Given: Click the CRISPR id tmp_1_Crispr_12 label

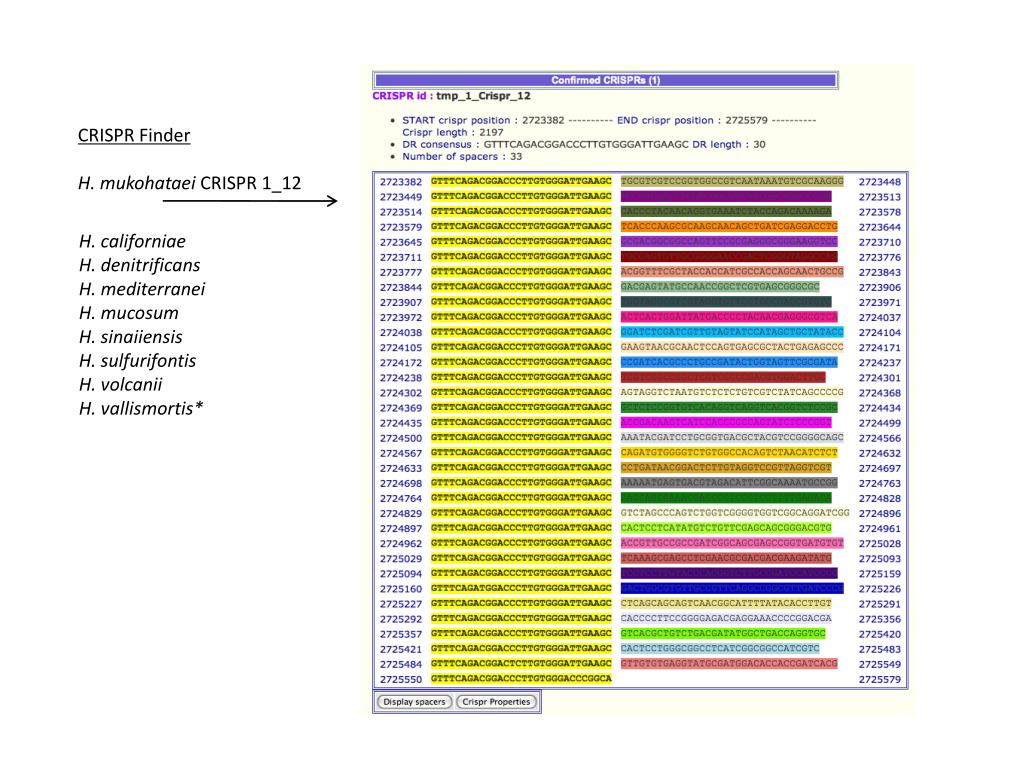Looking at the screenshot, I should (x=451, y=96).
